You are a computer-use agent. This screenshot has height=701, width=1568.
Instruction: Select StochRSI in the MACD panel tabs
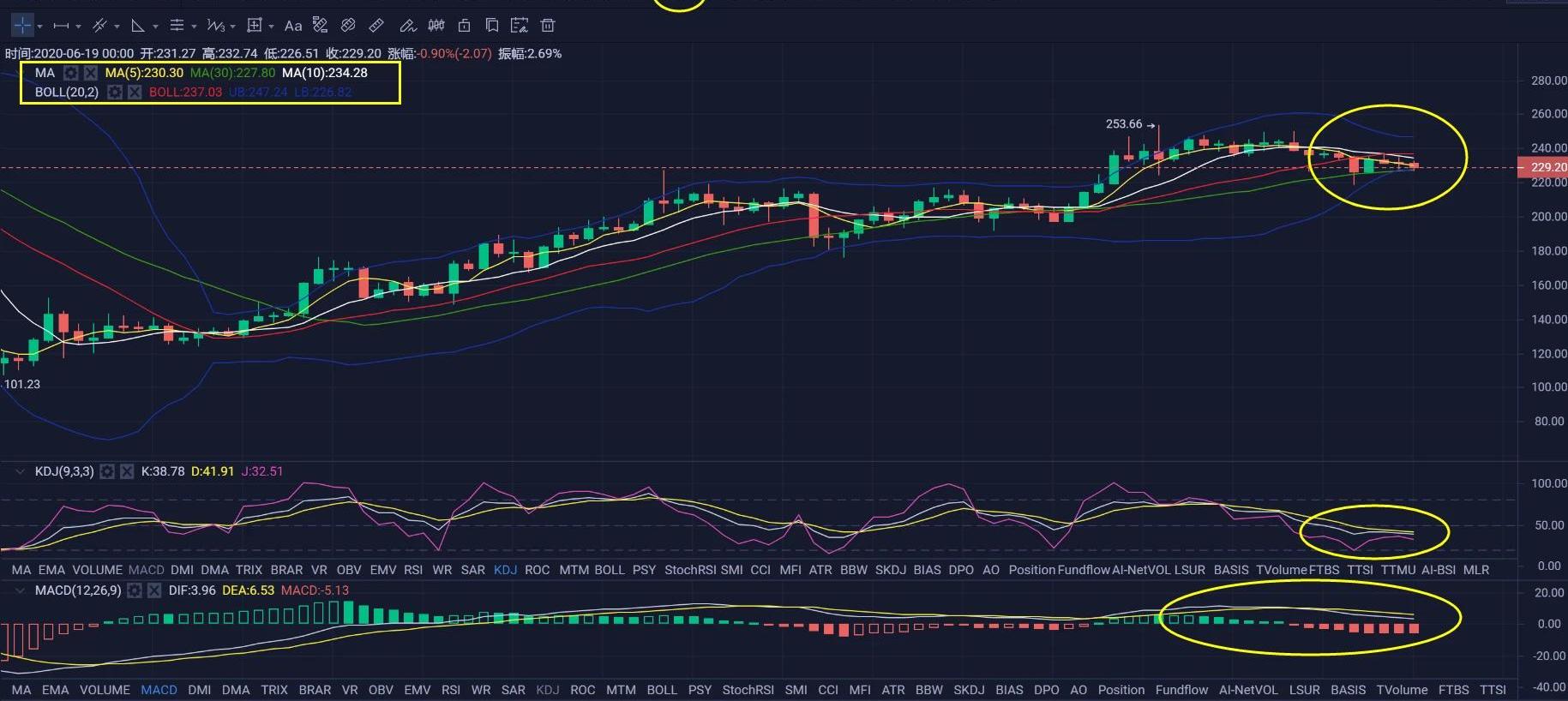748,690
